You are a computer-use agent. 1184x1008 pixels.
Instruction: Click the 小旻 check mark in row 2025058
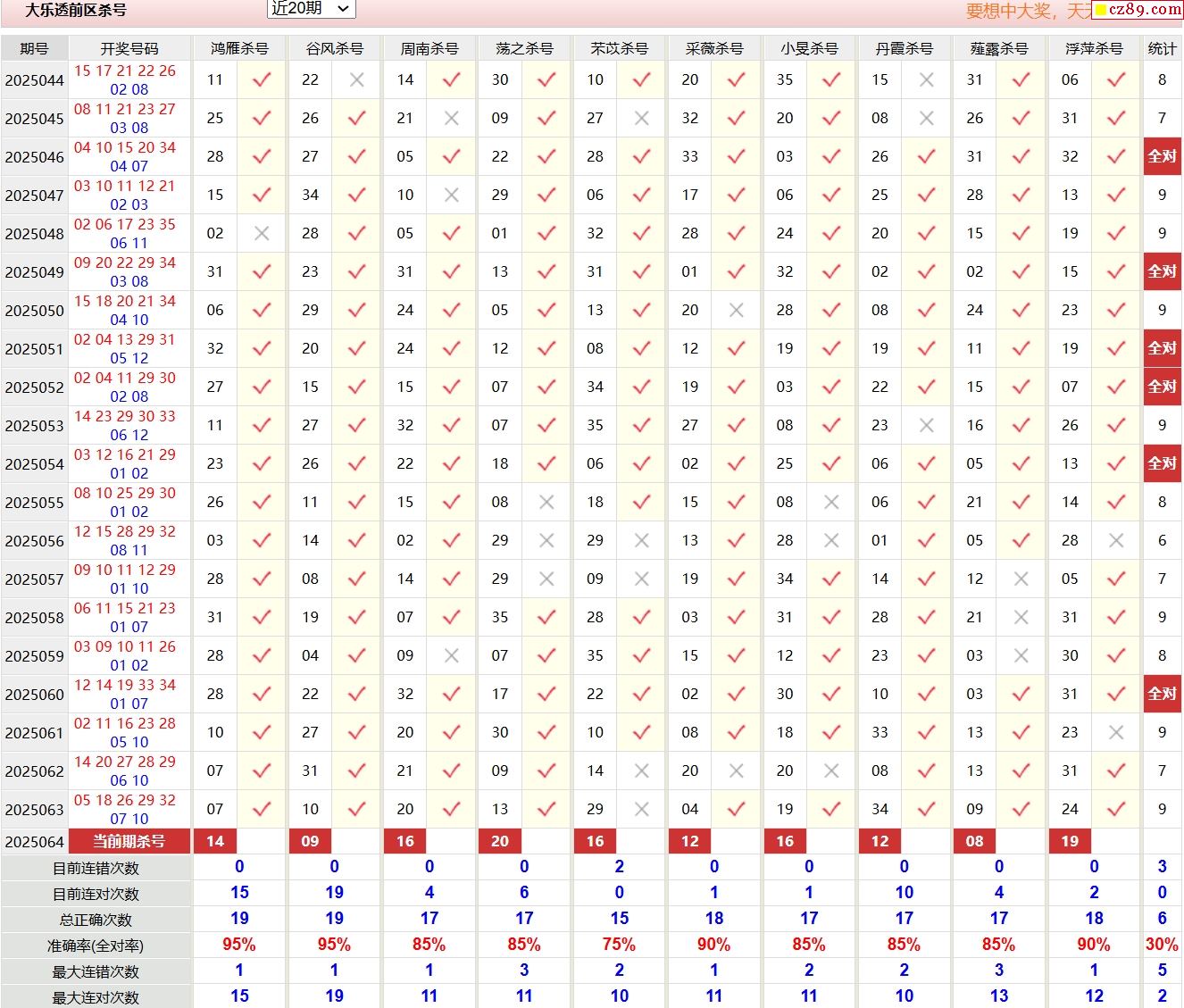tap(831, 617)
